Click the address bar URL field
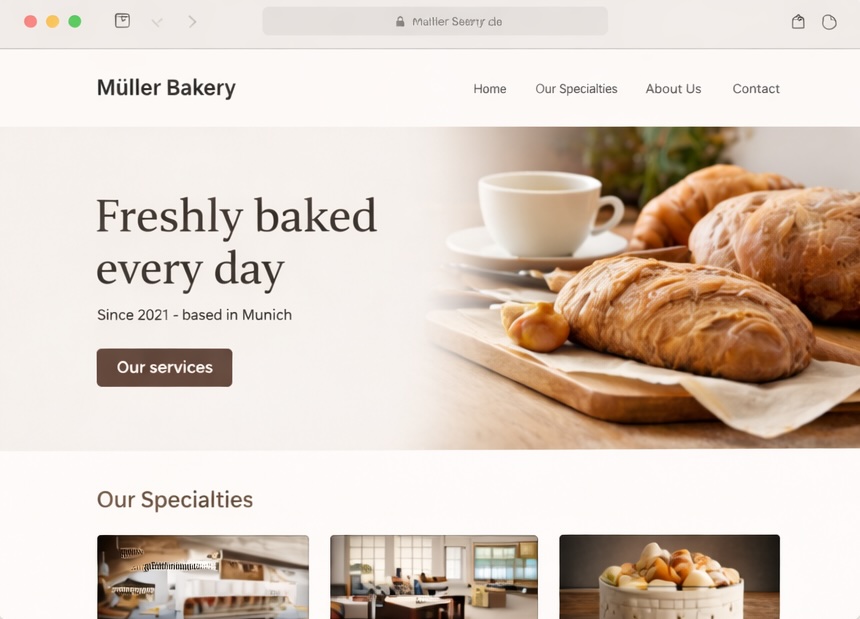This screenshot has width=860, height=619. (435, 21)
